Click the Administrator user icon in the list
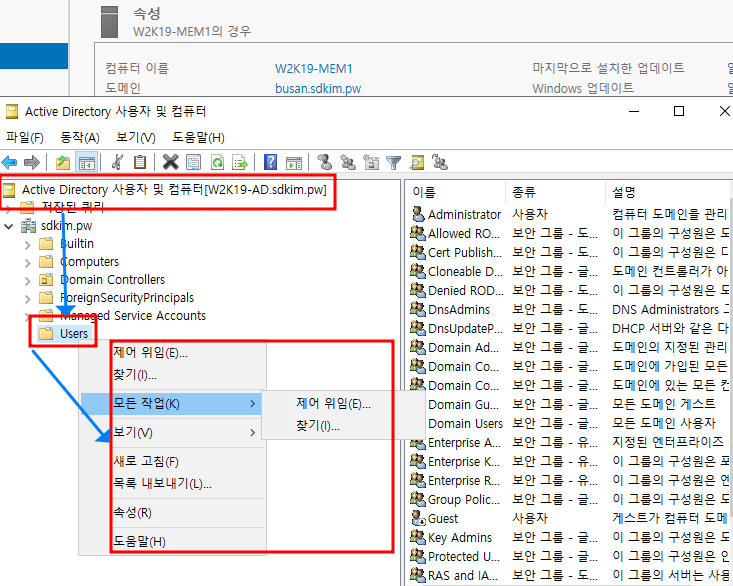Image resolution: width=733 pixels, height=586 pixels. point(418,214)
